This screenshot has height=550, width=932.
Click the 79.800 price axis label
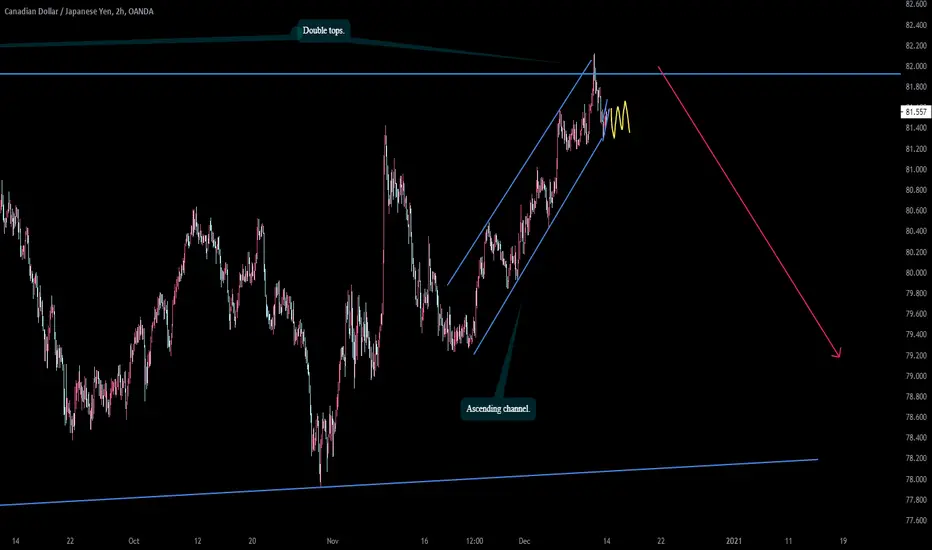(x=916, y=293)
